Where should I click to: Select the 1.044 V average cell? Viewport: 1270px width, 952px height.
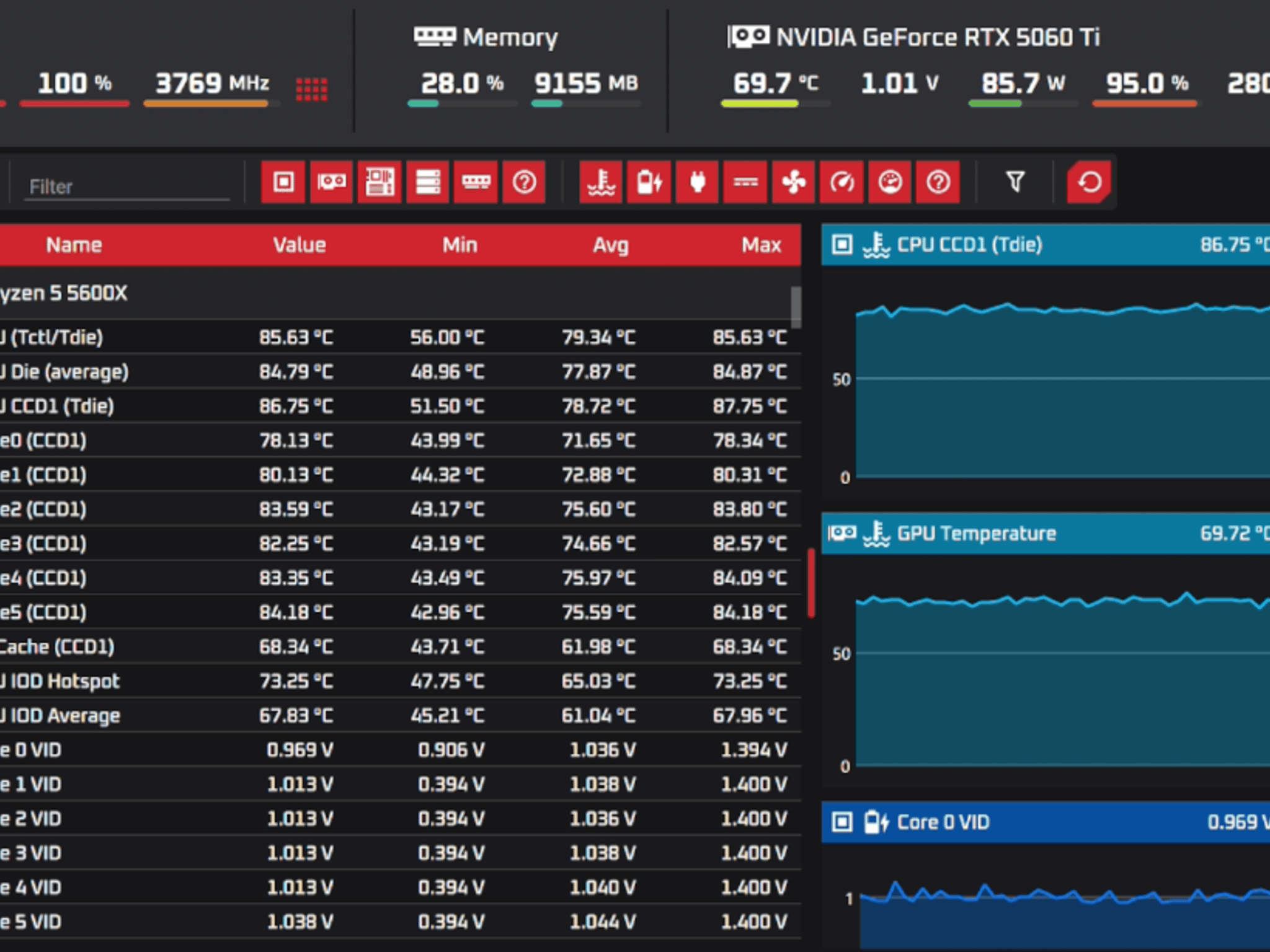tap(602, 922)
